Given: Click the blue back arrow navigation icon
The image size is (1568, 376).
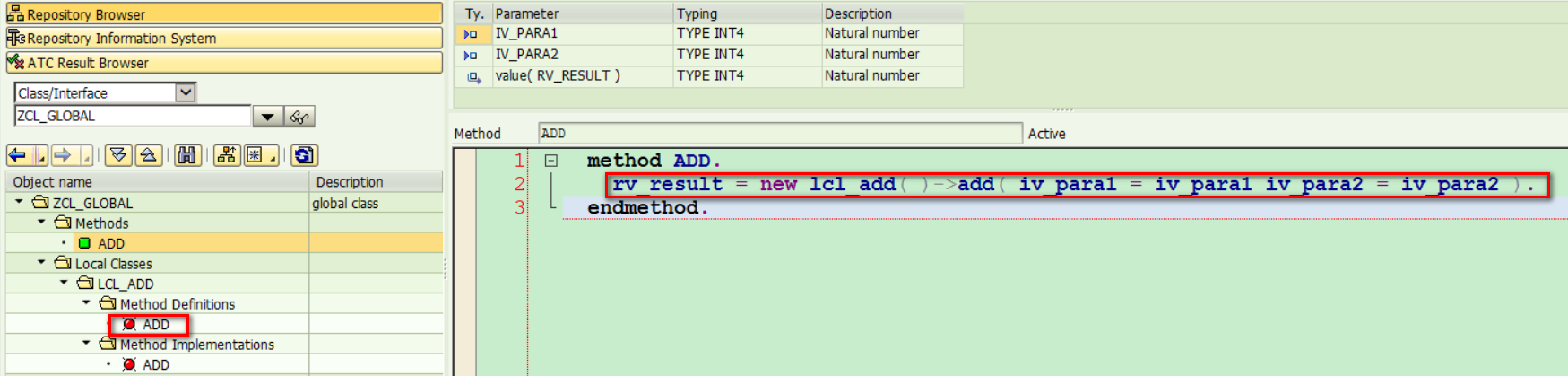Looking at the screenshot, I should [x=18, y=155].
